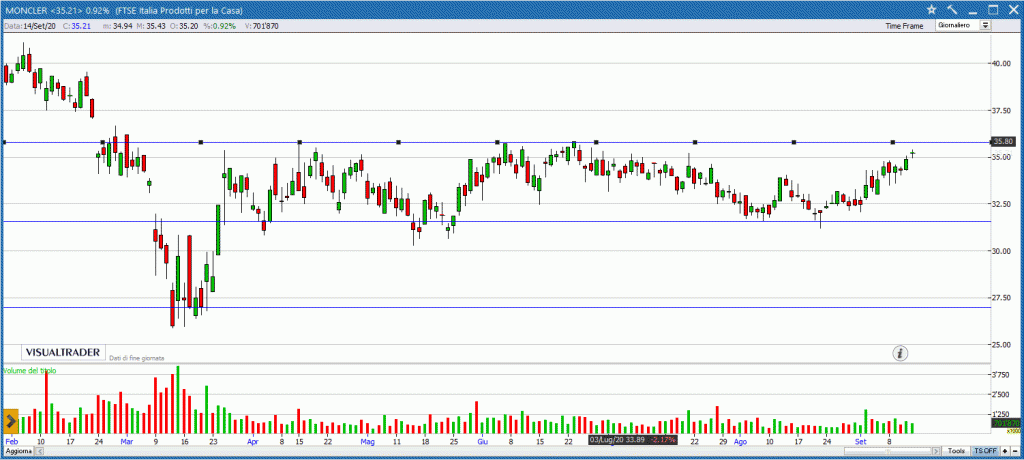Click the scrollbar thumb at bottom right
Viewport: 1024px width, 460px height.
pos(888,451)
